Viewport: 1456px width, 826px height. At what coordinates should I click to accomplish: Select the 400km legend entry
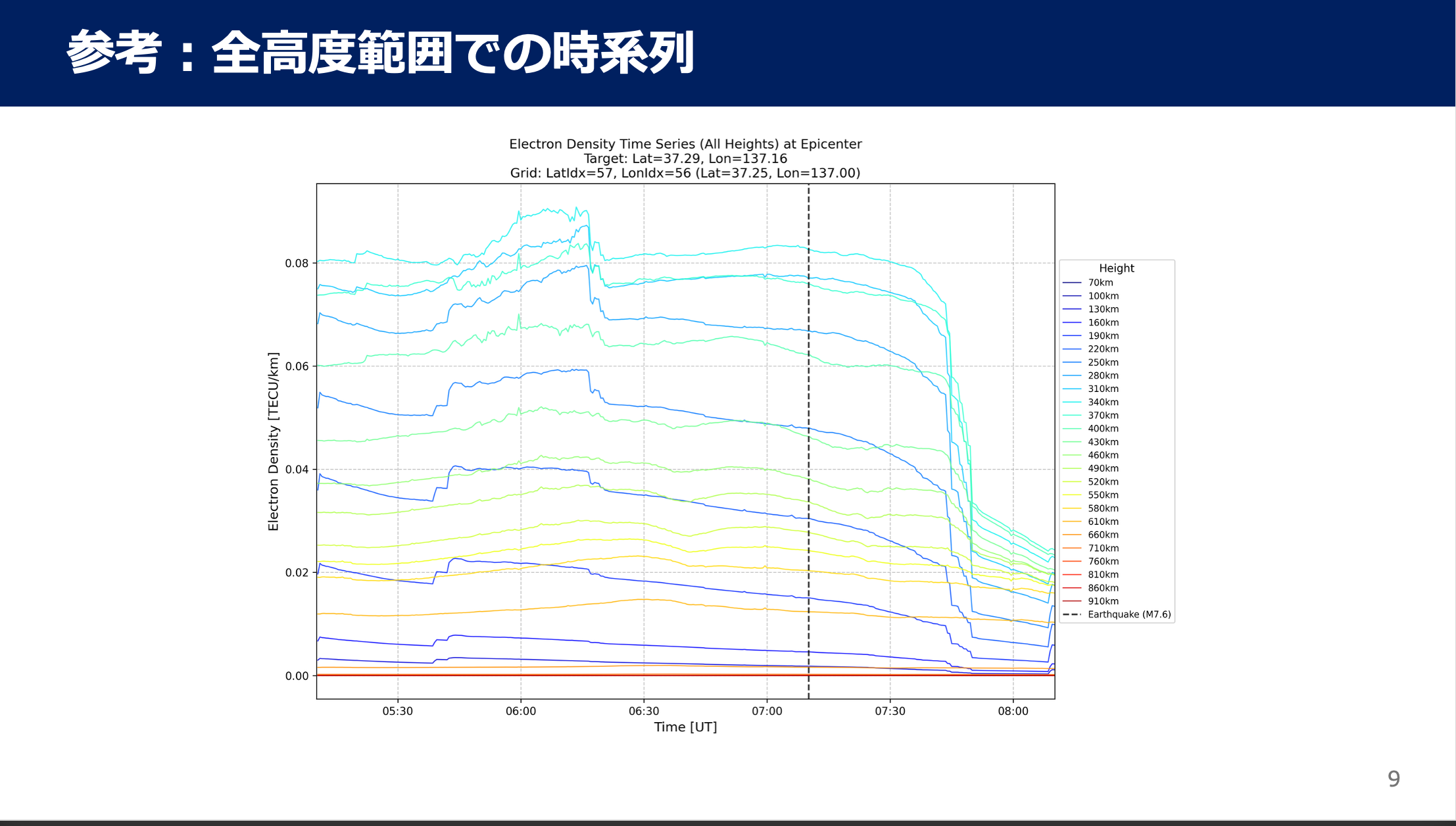tap(1103, 429)
